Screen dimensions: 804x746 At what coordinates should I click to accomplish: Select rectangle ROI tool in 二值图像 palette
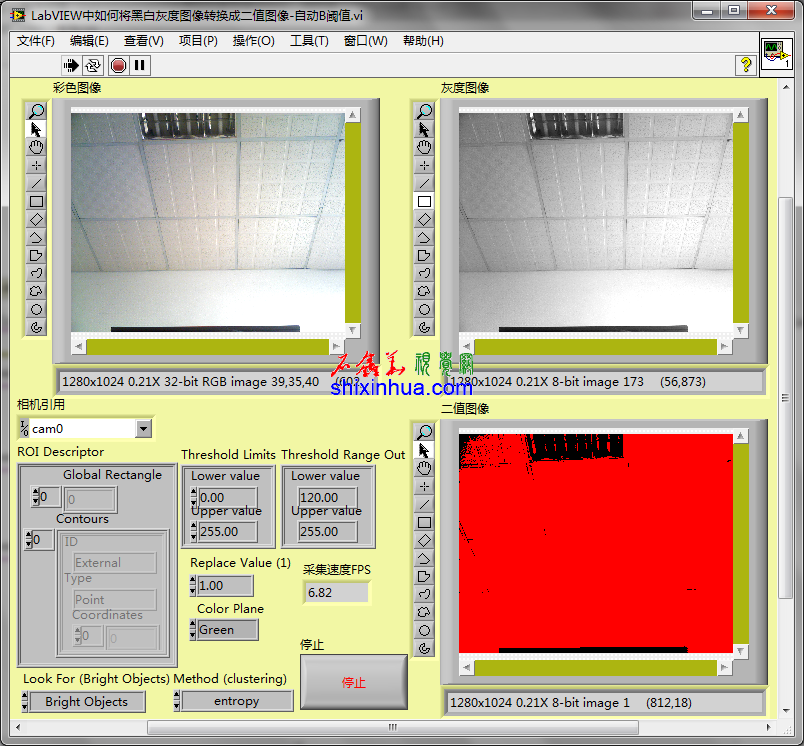click(x=424, y=522)
